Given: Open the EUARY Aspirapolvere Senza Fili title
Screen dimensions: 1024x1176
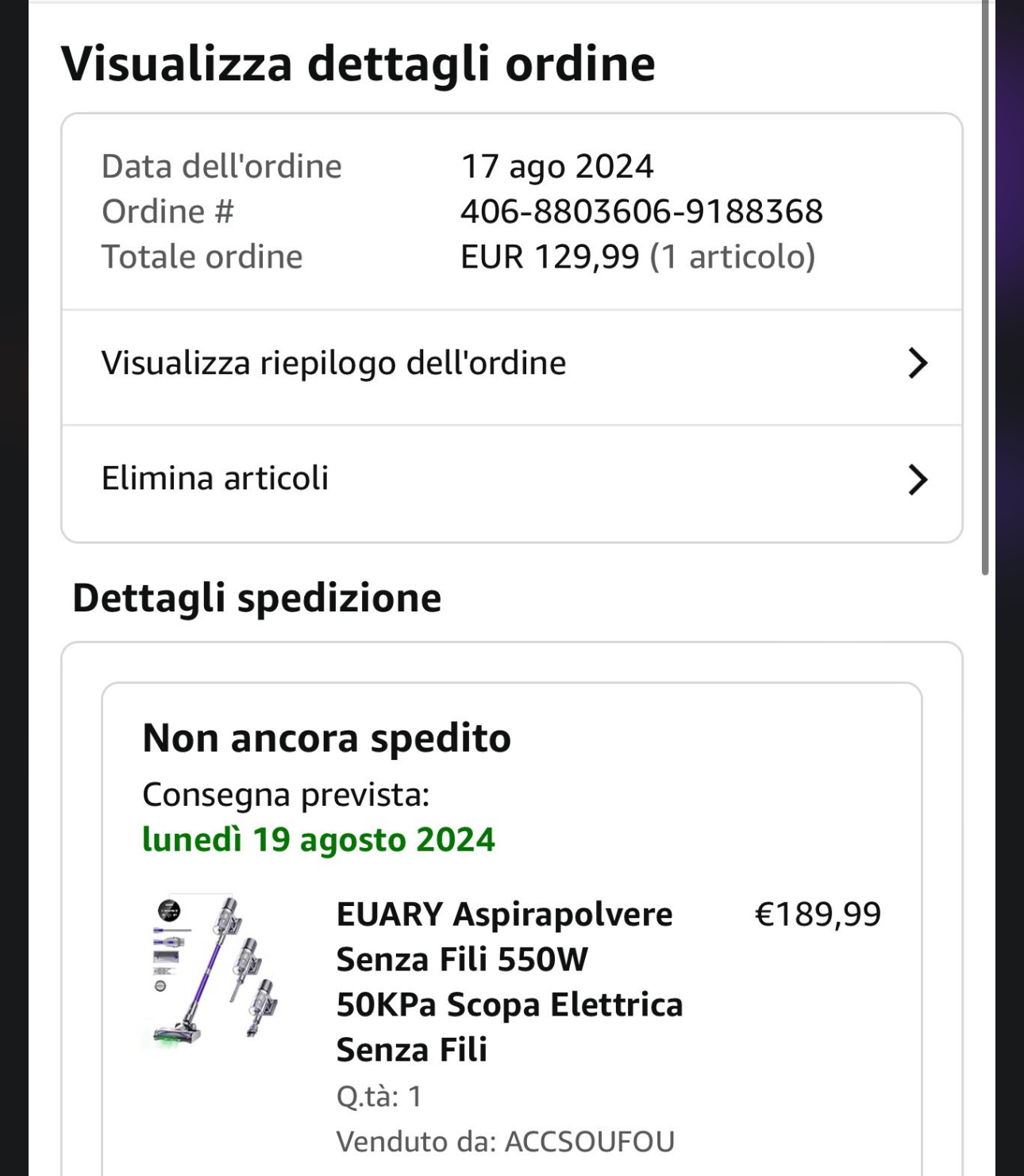Looking at the screenshot, I should pyautogui.click(x=509, y=981).
